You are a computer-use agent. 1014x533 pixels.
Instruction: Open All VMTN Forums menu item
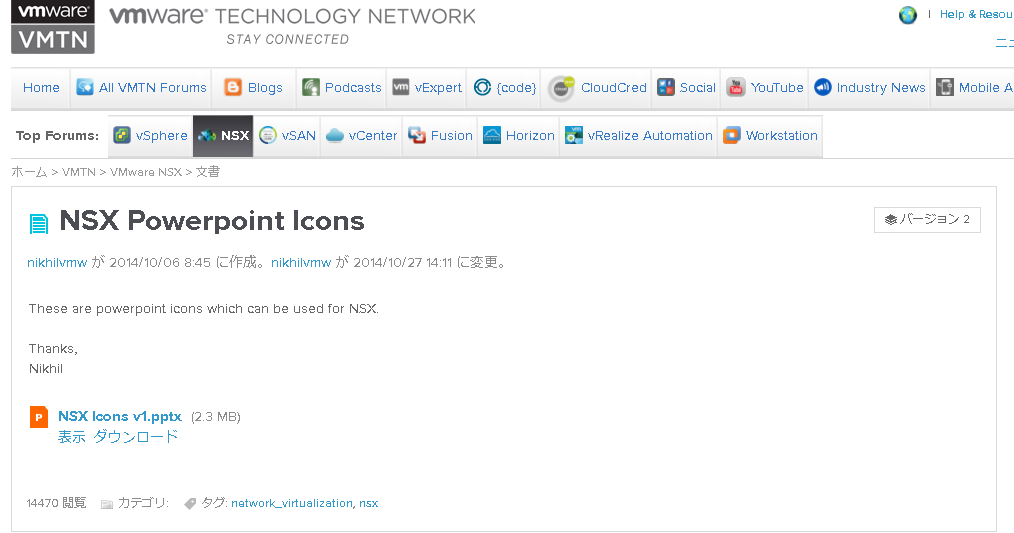[x=153, y=87]
